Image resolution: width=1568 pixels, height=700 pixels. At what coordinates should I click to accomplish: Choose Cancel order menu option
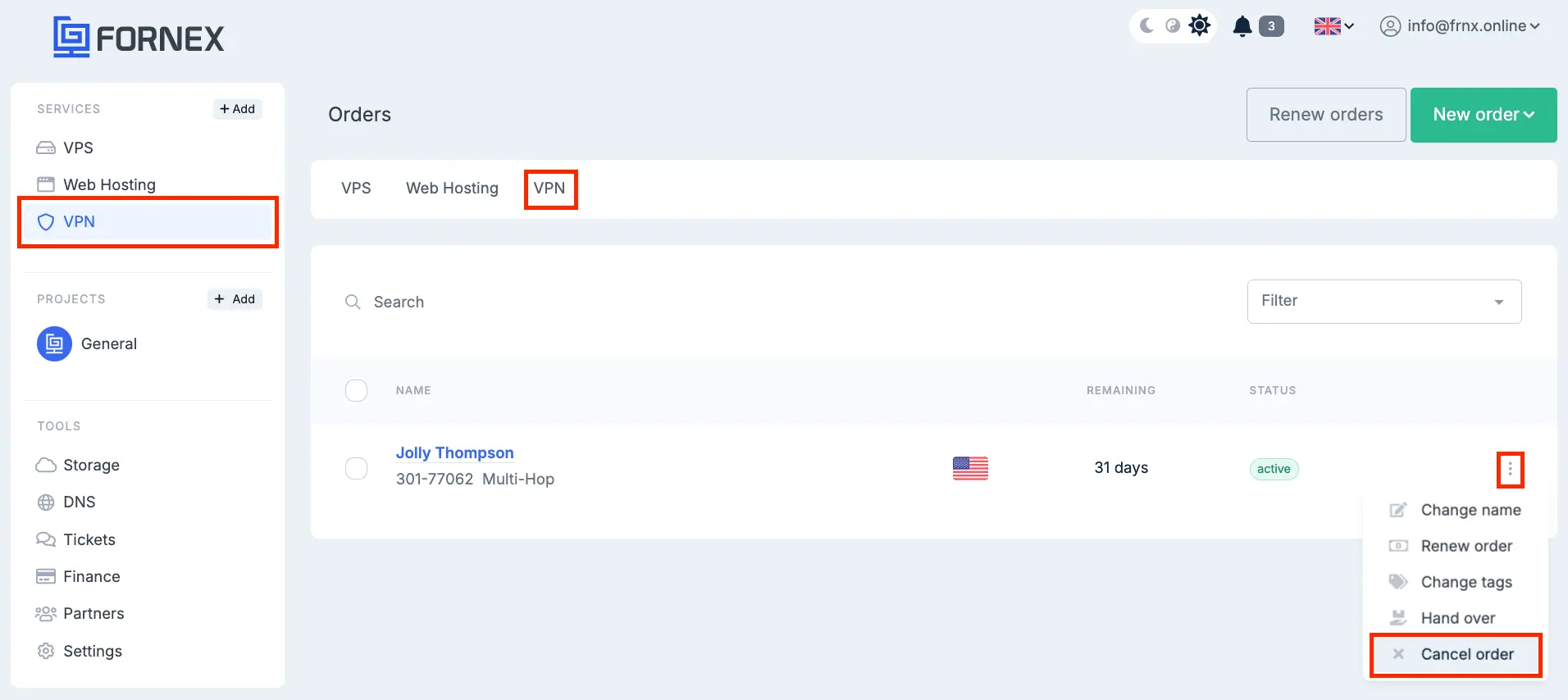click(1455, 654)
